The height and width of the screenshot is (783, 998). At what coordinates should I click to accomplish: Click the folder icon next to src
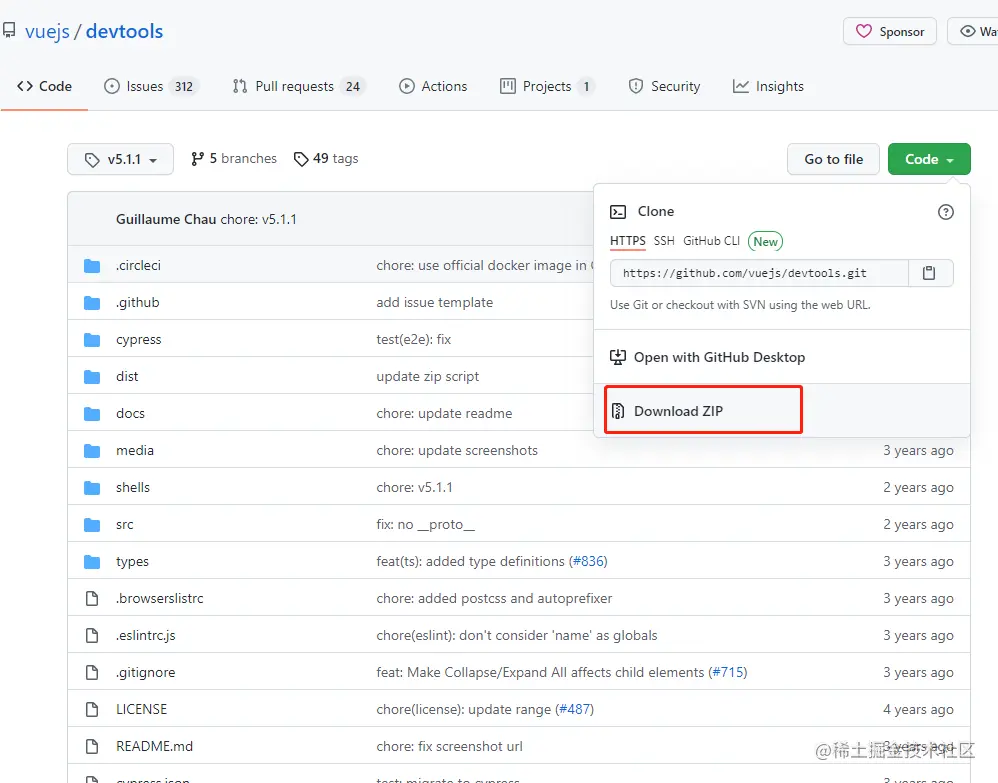coord(92,525)
